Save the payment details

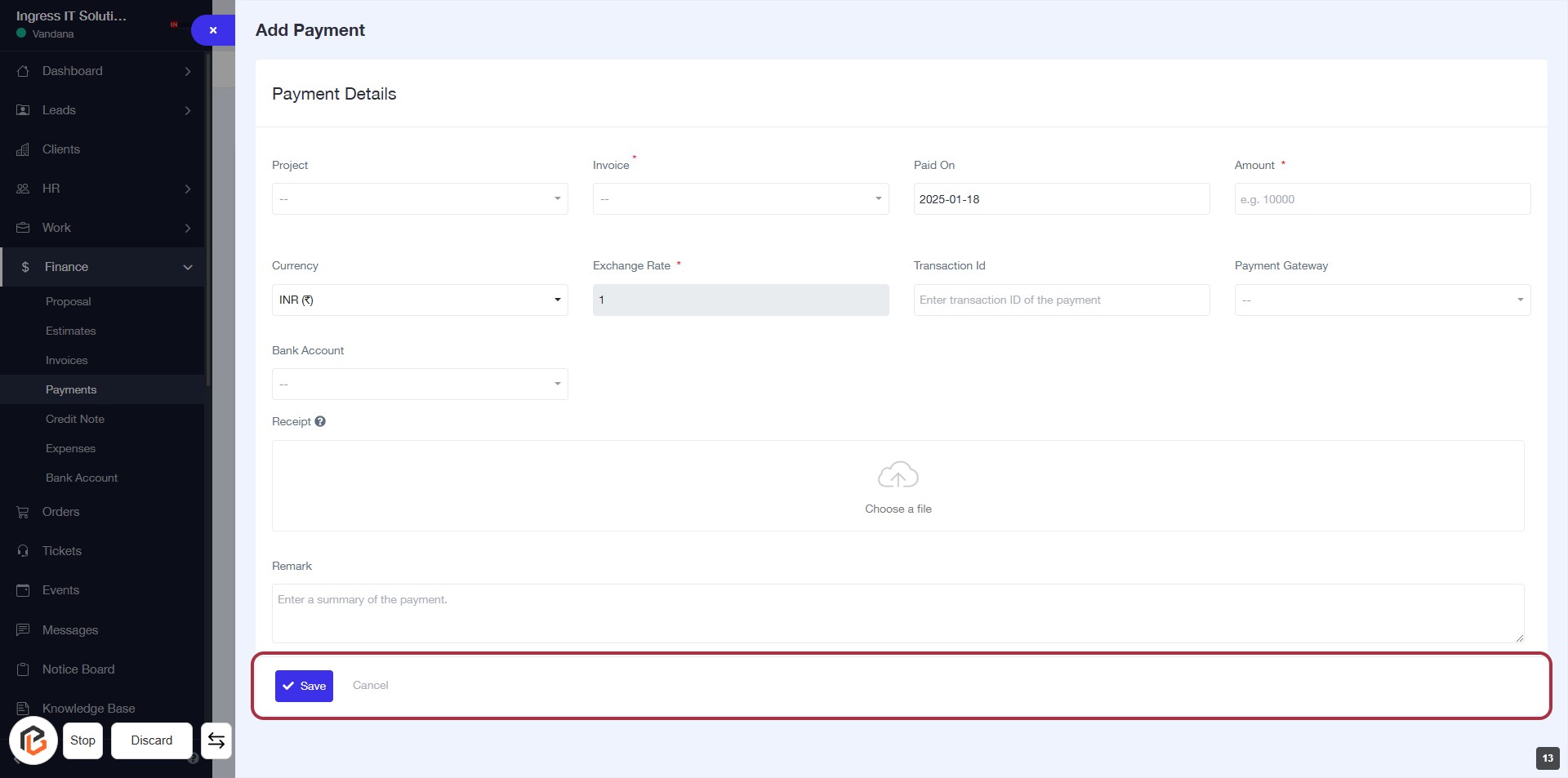(x=304, y=686)
